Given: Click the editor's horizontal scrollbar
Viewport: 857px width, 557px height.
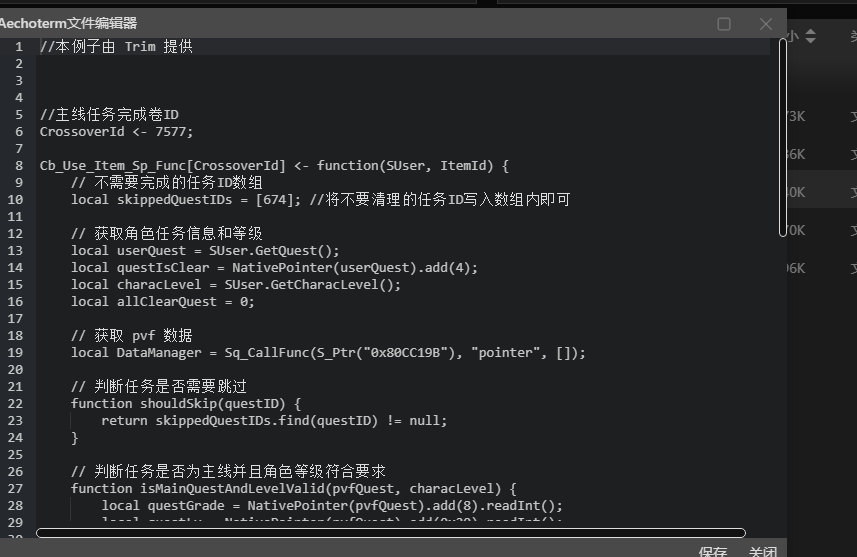Looking at the screenshot, I should click(391, 533).
